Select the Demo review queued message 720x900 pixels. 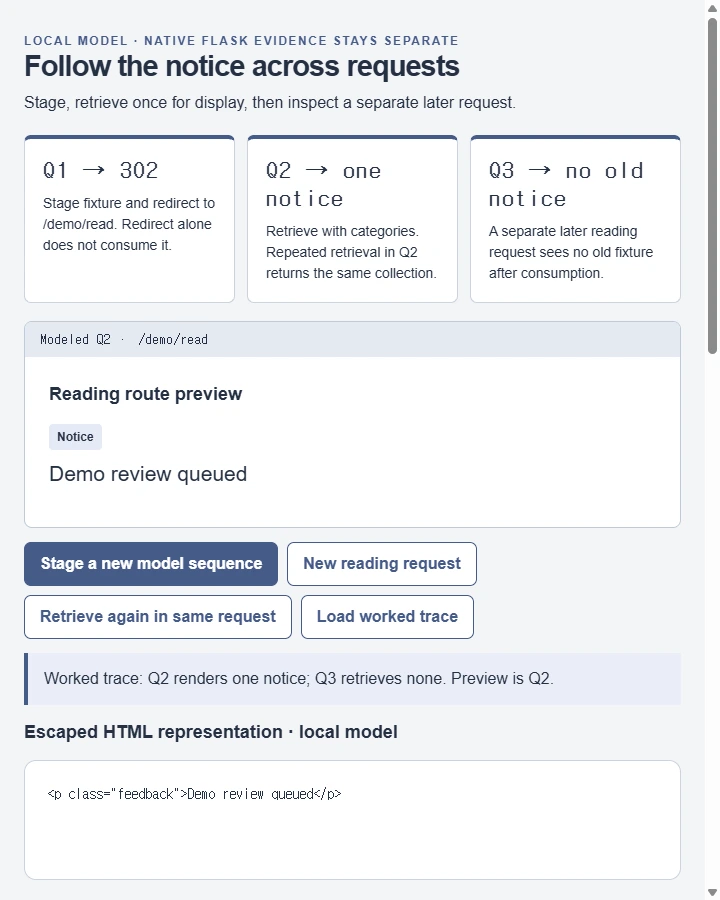[x=148, y=474]
